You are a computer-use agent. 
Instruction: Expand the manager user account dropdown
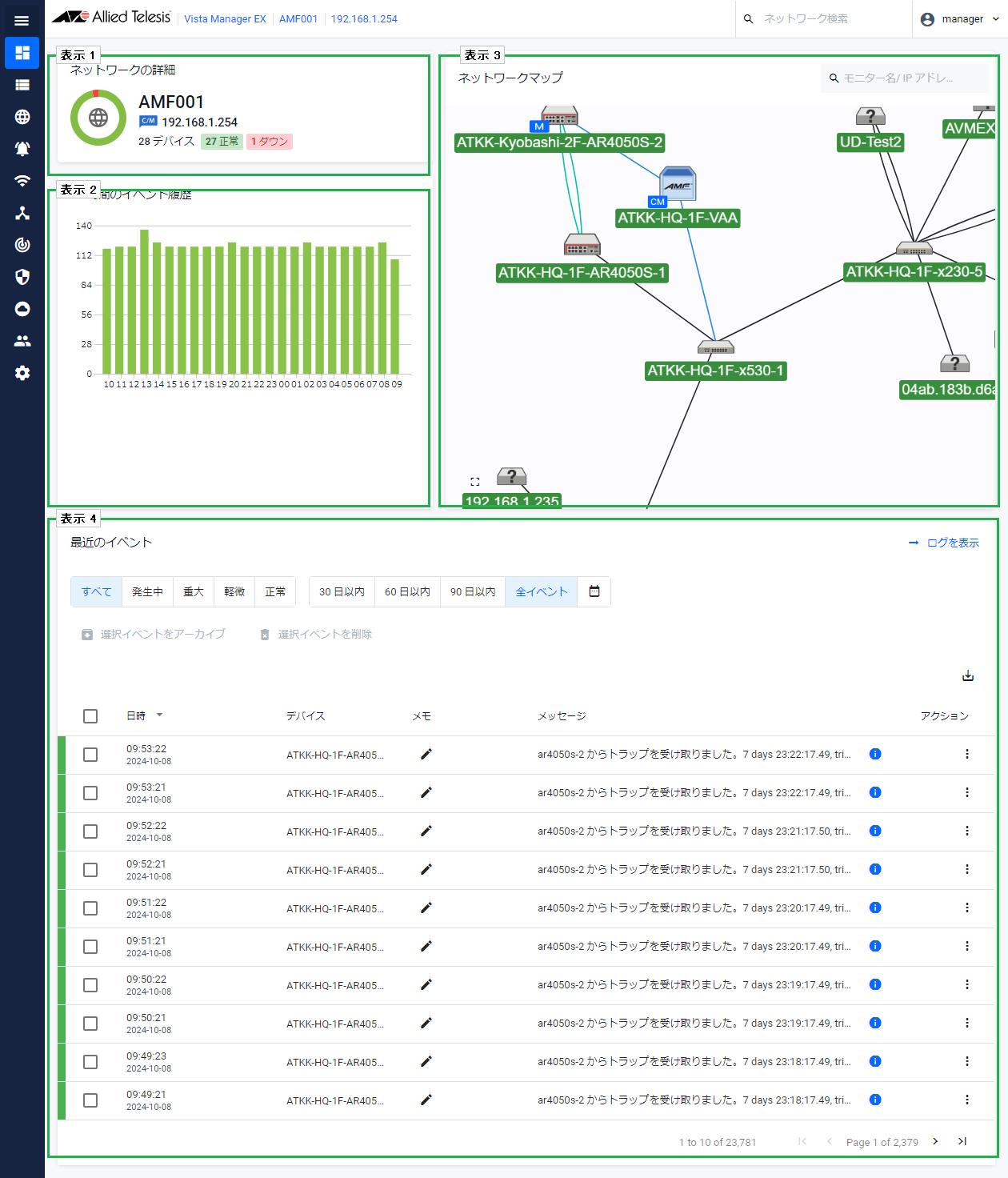tap(960, 19)
